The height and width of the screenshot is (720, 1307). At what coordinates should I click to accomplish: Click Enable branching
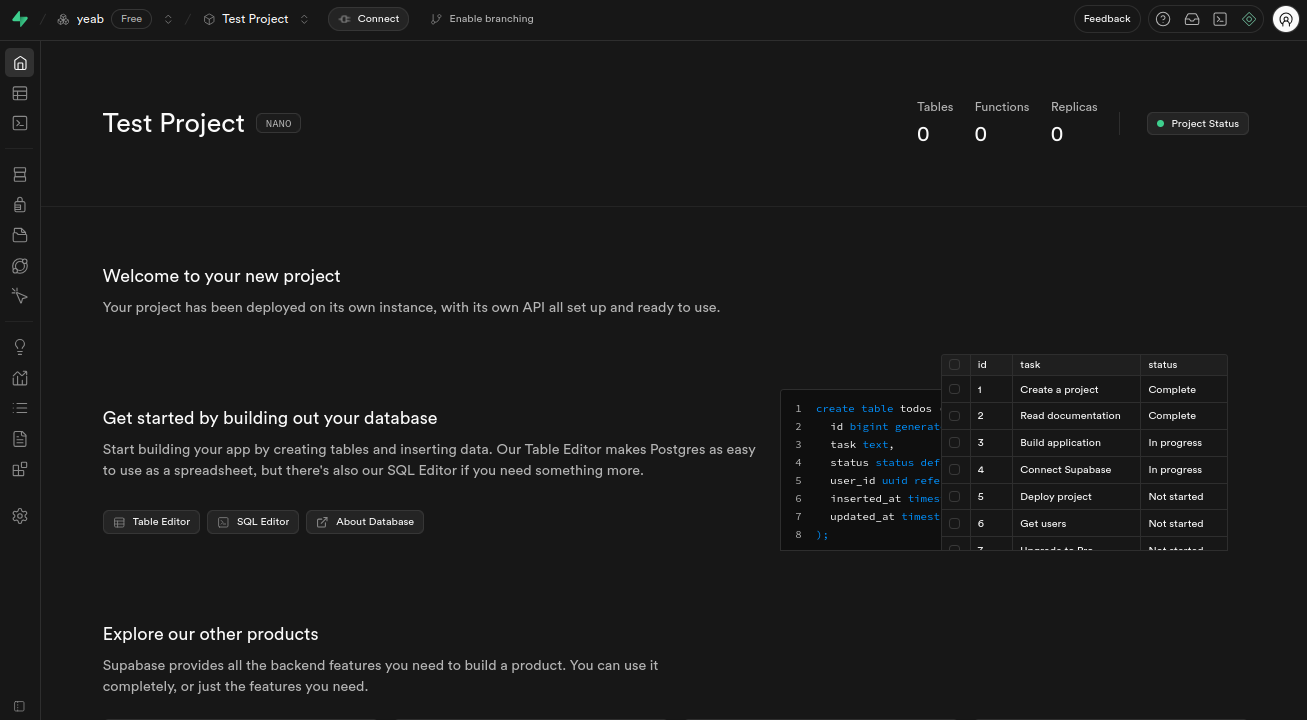(481, 19)
